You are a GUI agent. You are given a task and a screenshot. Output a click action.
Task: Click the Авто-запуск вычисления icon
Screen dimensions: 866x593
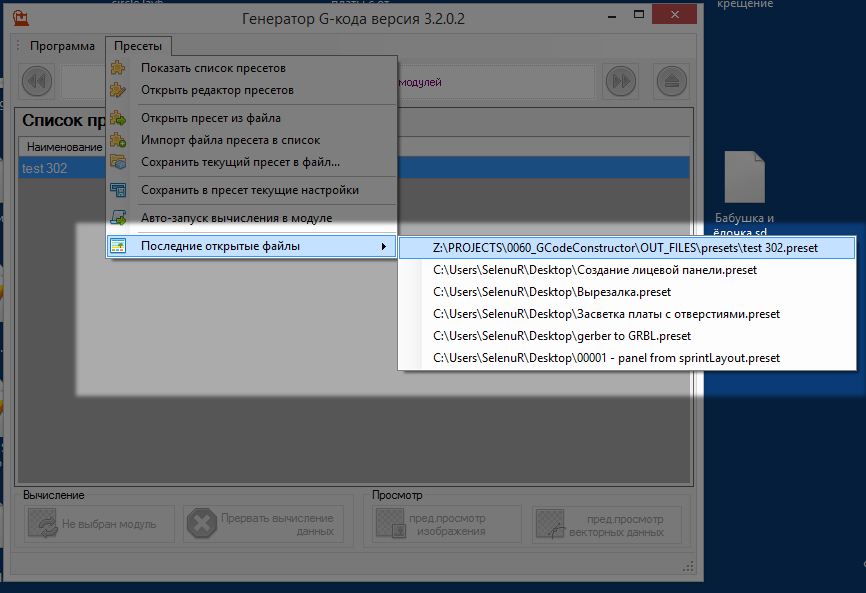118,218
